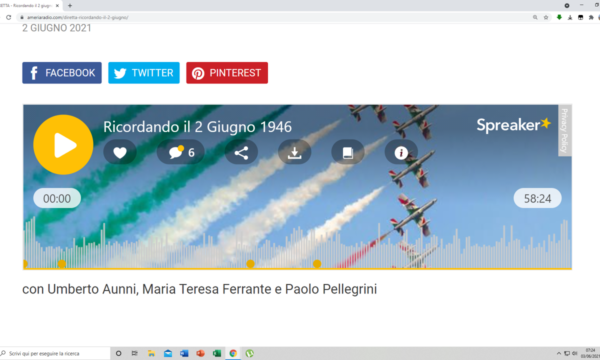Image resolution: width=600 pixels, height=360 pixels.
Task: Open the browser extensions puzzle icon
Action: click(591, 17)
